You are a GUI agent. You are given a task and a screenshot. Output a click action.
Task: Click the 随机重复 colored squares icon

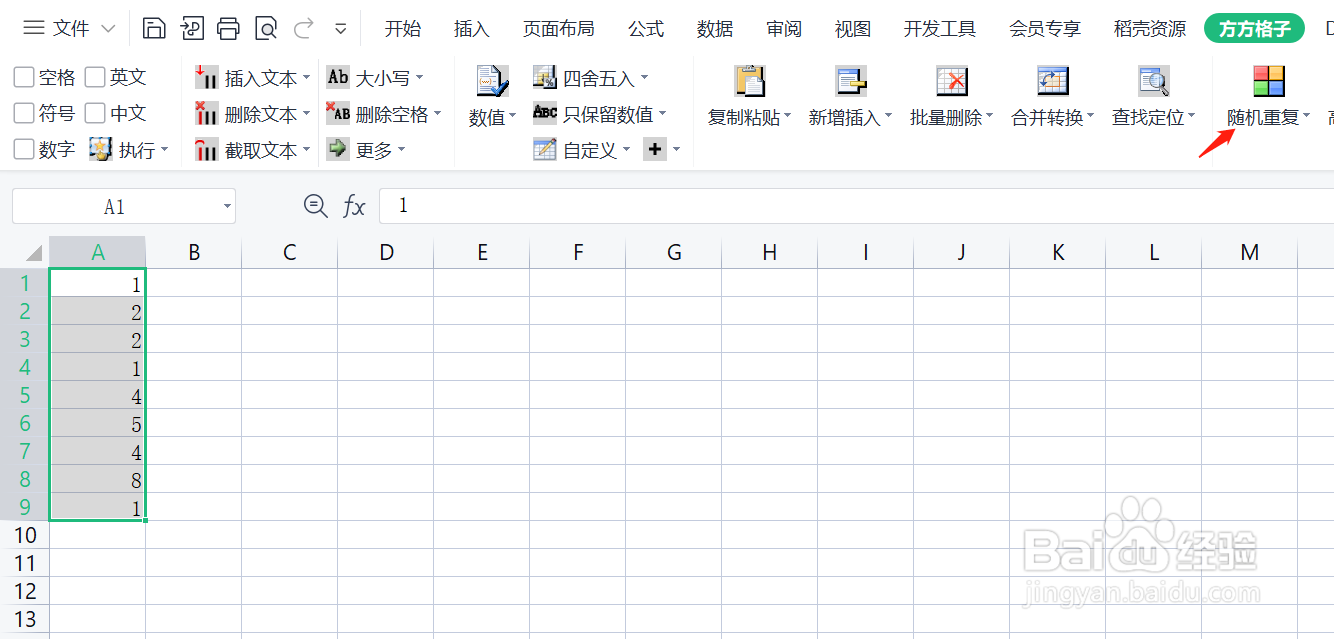point(1269,81)
